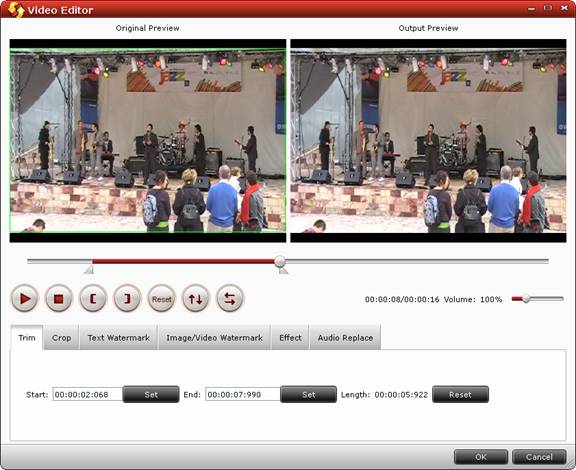Screen dimensions: 576x470
Task: Mark trim start with left bracket icon
Action: (x=93, y=298)
